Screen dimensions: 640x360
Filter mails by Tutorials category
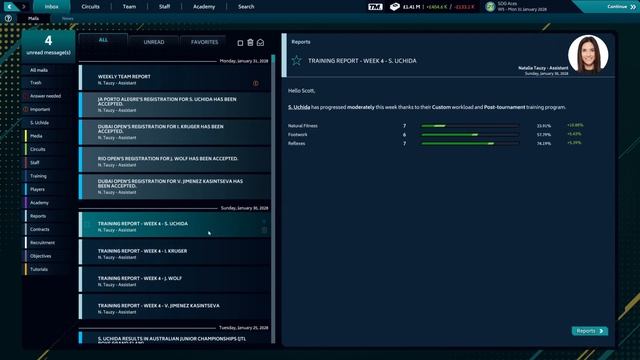[49, 269]
